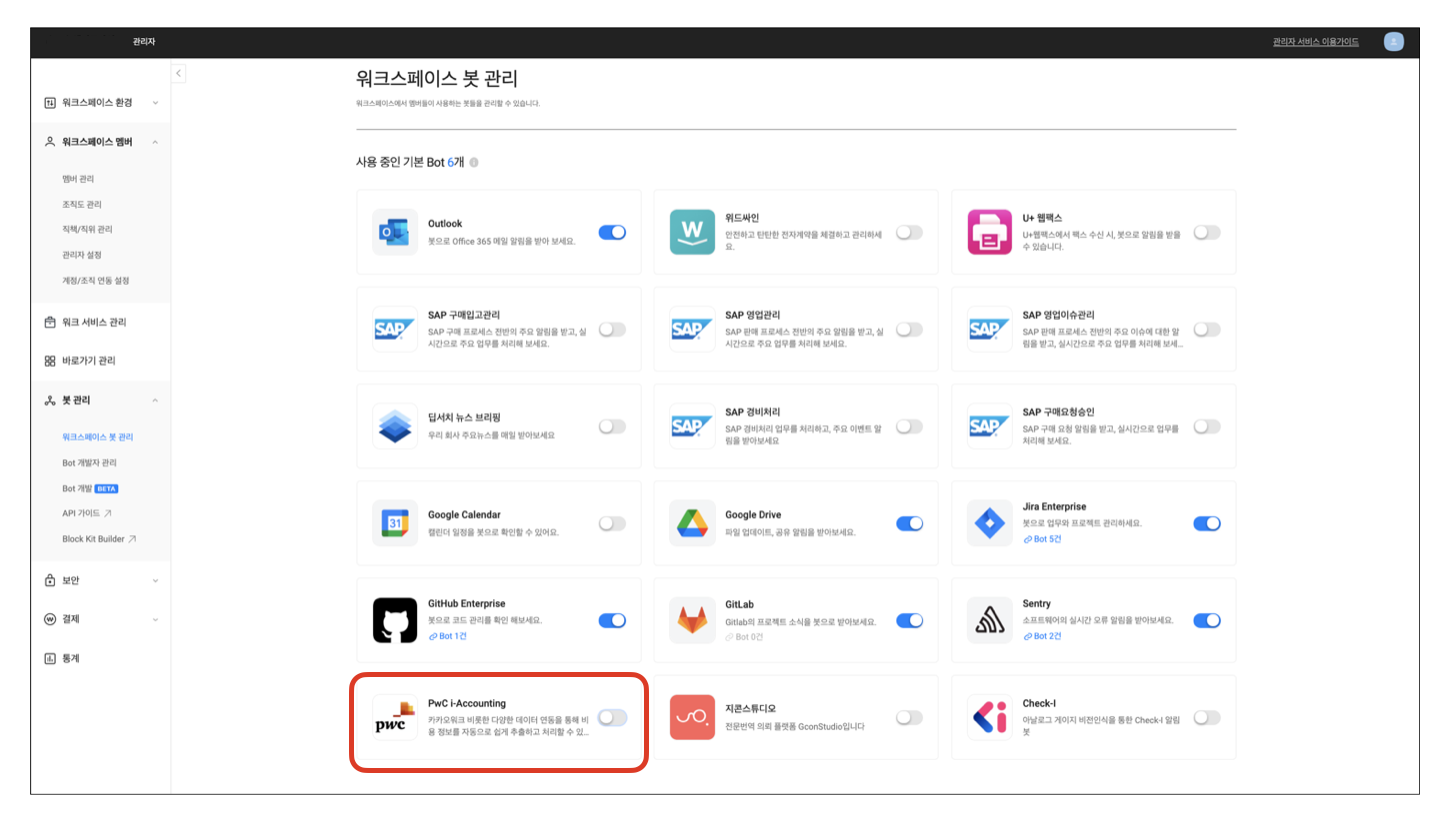1456x836 pixels.
Task: Open 멤버 관리 in the sidebar
Action: click(78, 179)
